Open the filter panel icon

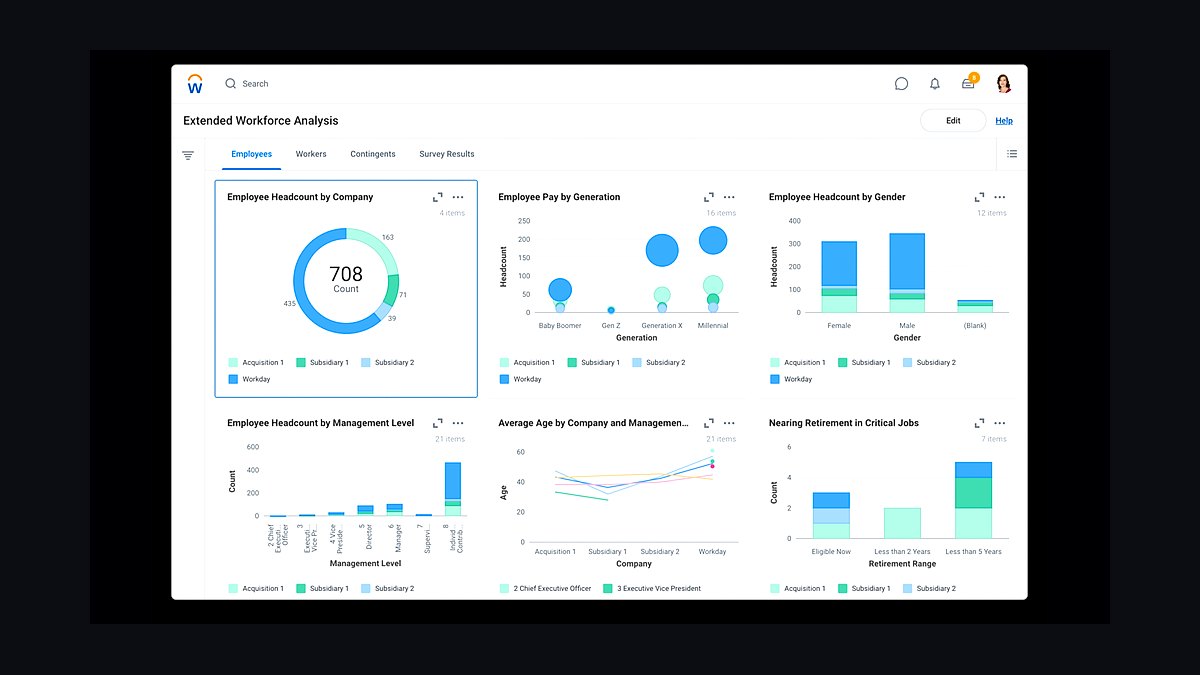(188, 155)
